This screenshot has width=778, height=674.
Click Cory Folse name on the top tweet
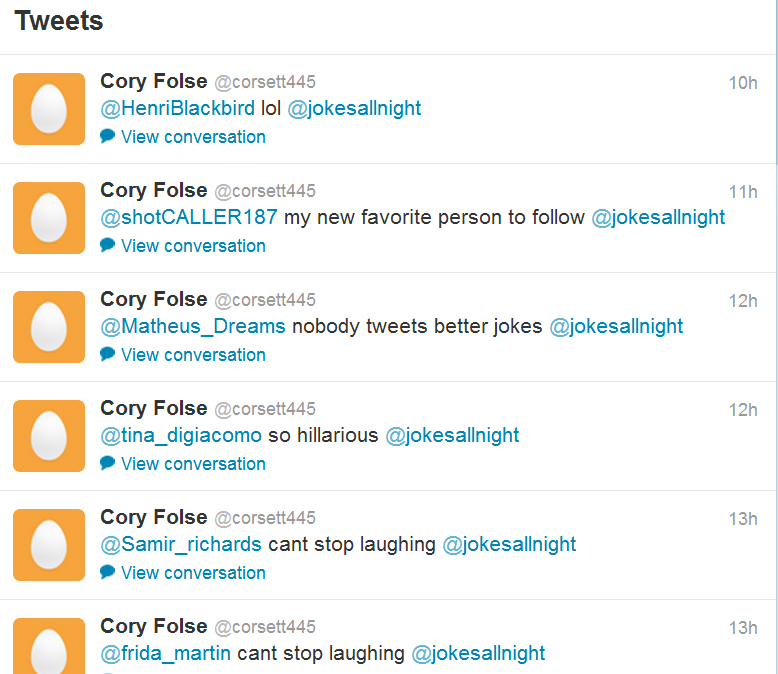point(153,81)
